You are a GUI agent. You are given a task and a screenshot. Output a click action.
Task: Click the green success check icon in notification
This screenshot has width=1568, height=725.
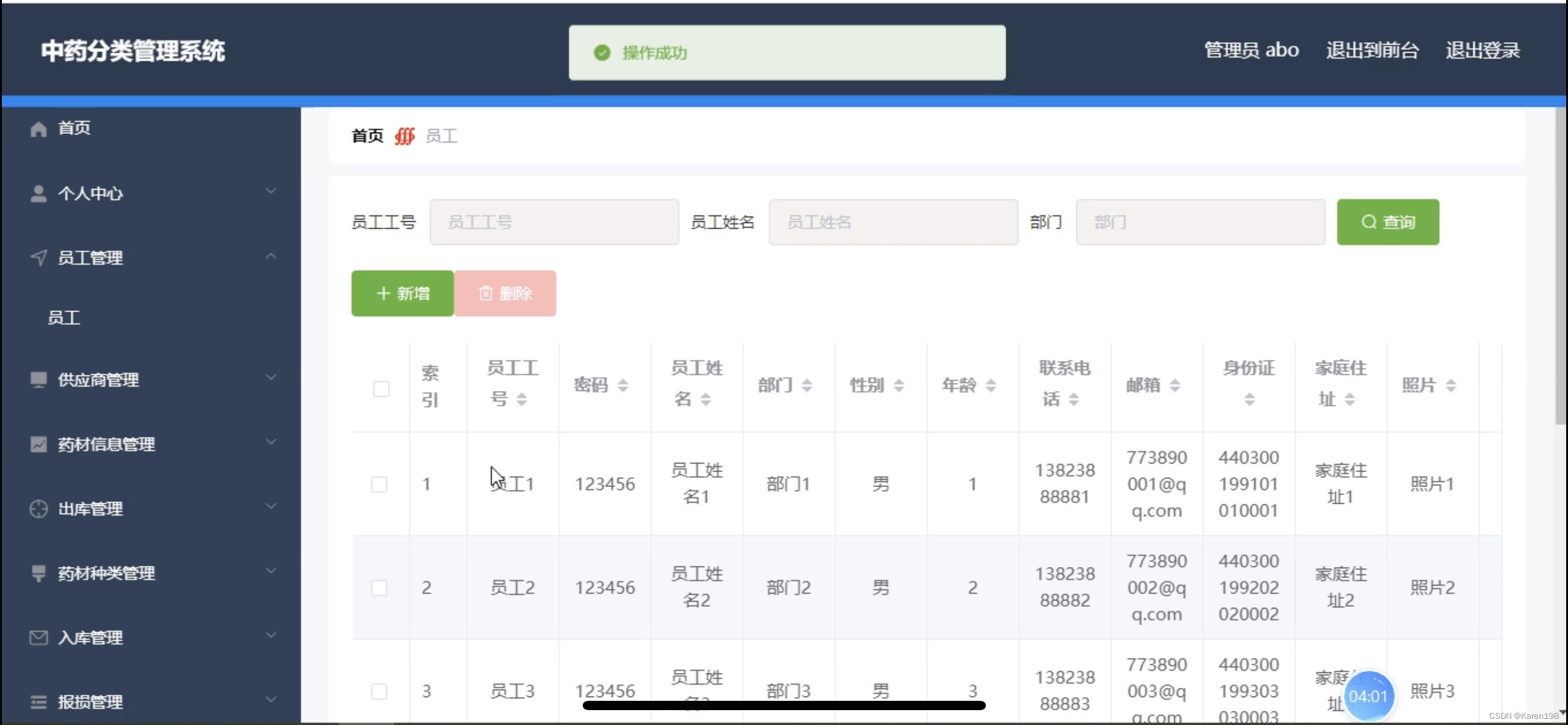click(602, 53)
